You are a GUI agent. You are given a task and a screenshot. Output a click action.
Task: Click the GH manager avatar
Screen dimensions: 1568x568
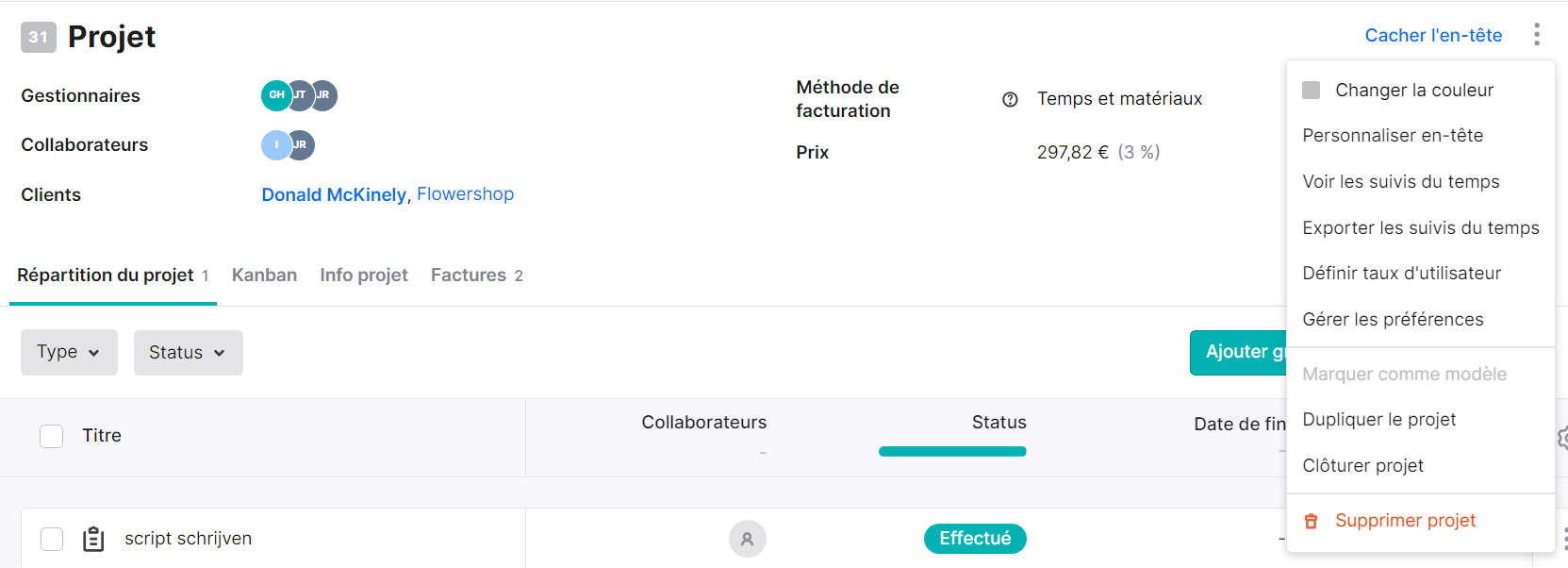(x=276, y=95)
